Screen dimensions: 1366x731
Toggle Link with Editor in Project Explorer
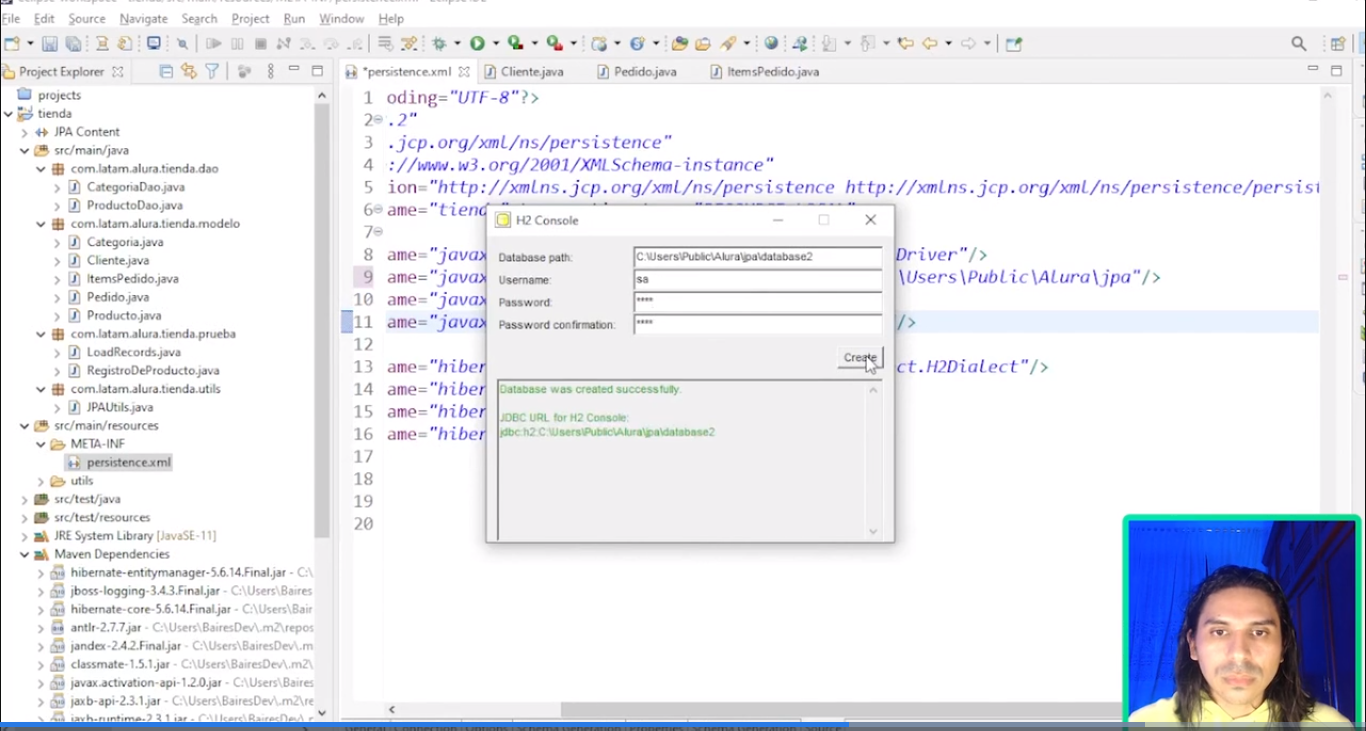click(x=189, y=71)
